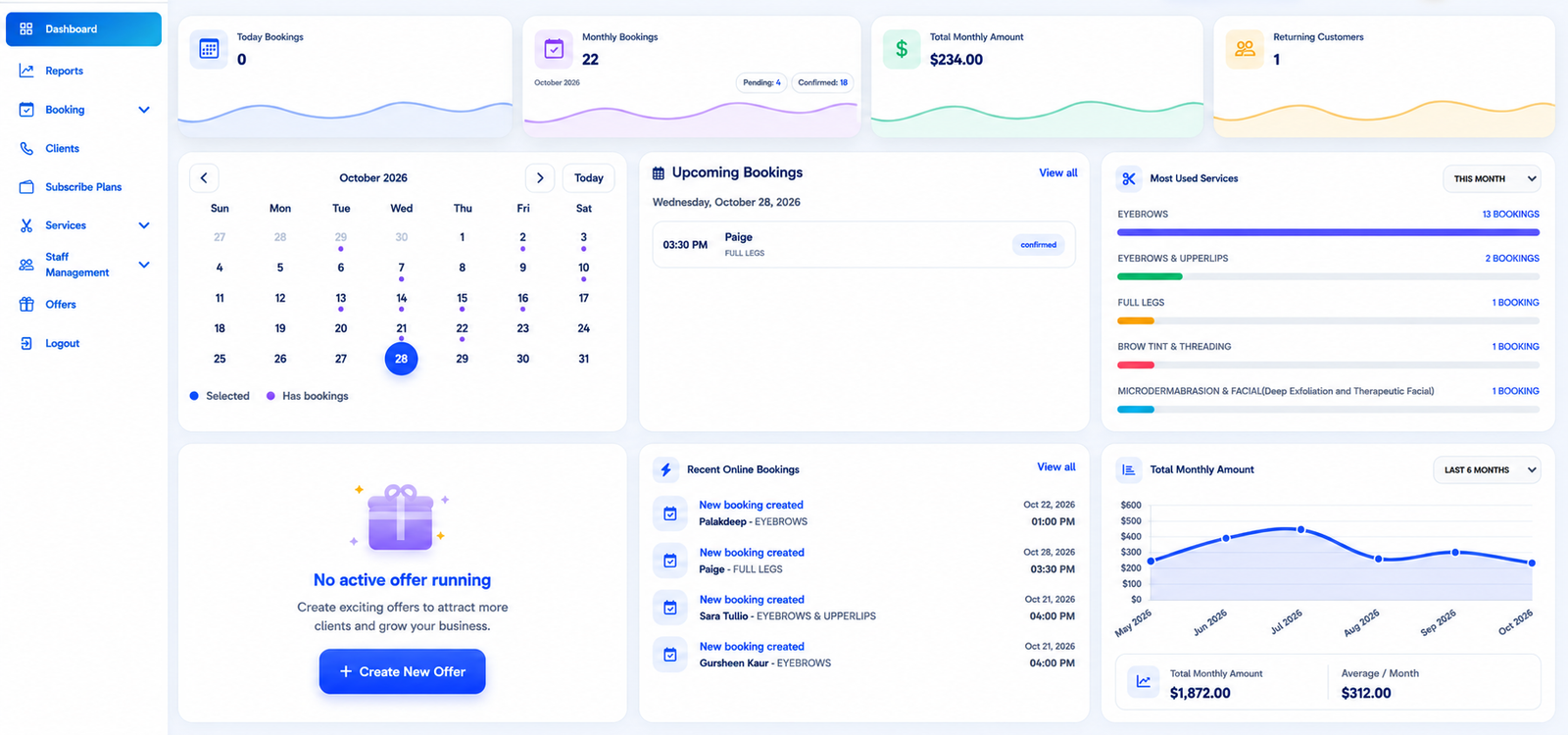Viewport: 1568px width, 735px height.
Task: Click the Services scissors icon in sidebar
Action: click(x=26, y=225)
